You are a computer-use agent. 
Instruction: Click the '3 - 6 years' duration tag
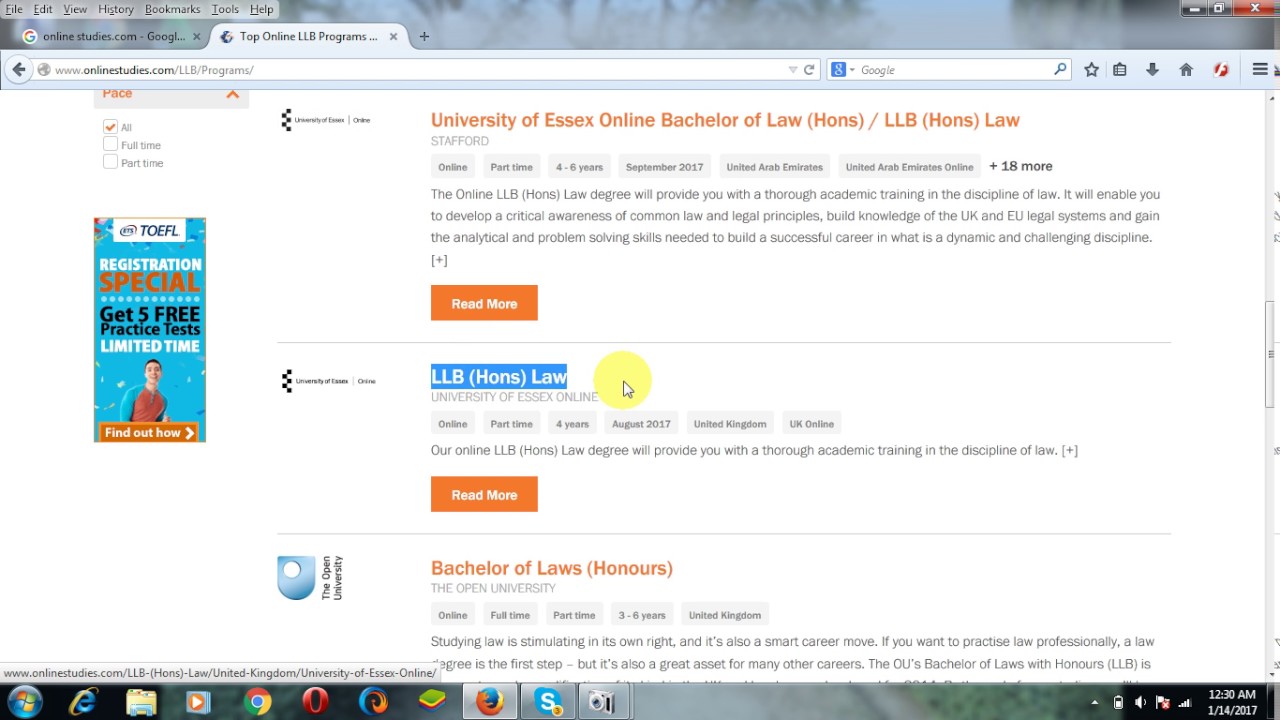(641, 615)
